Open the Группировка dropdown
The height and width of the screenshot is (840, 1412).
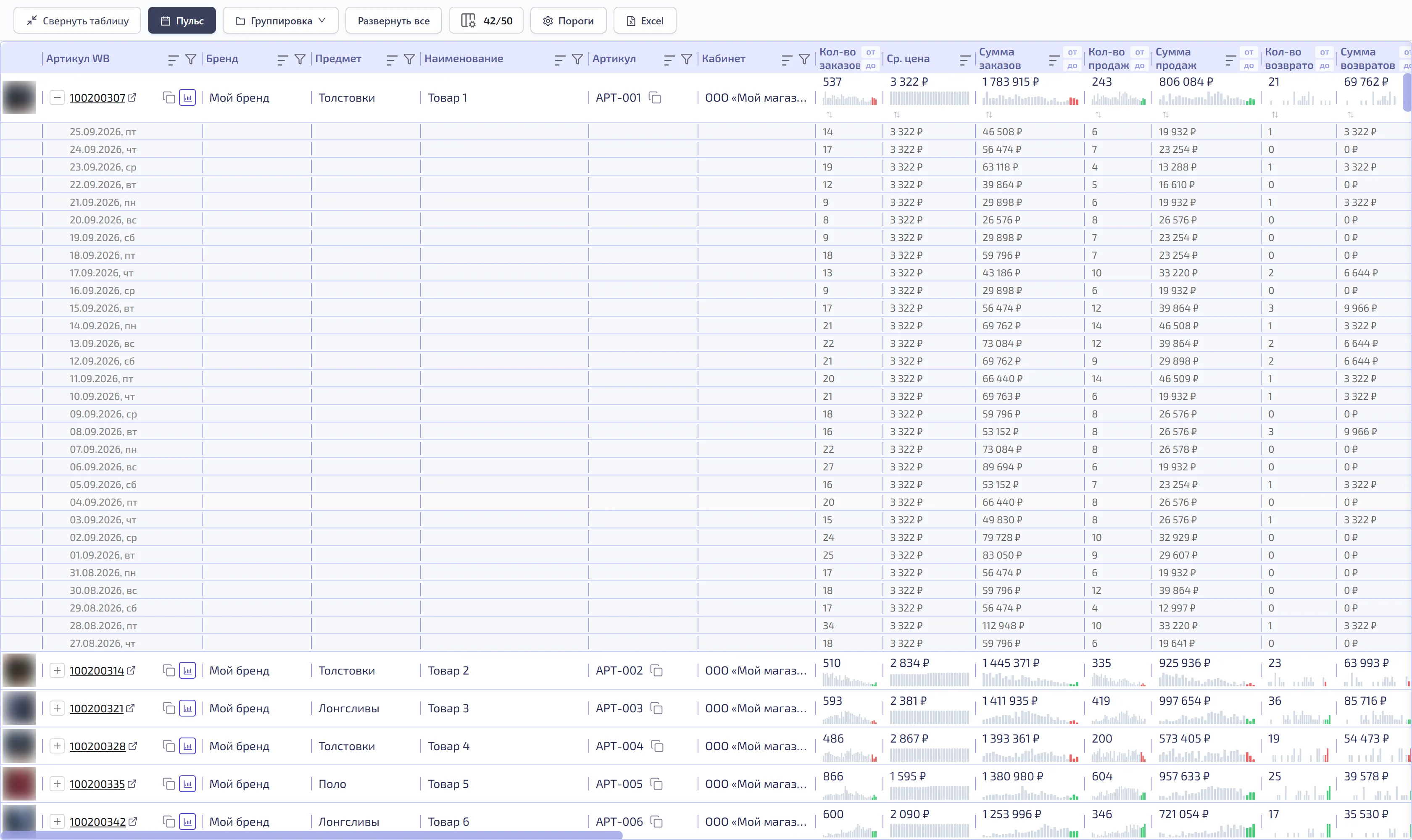(x=280, y=21)
